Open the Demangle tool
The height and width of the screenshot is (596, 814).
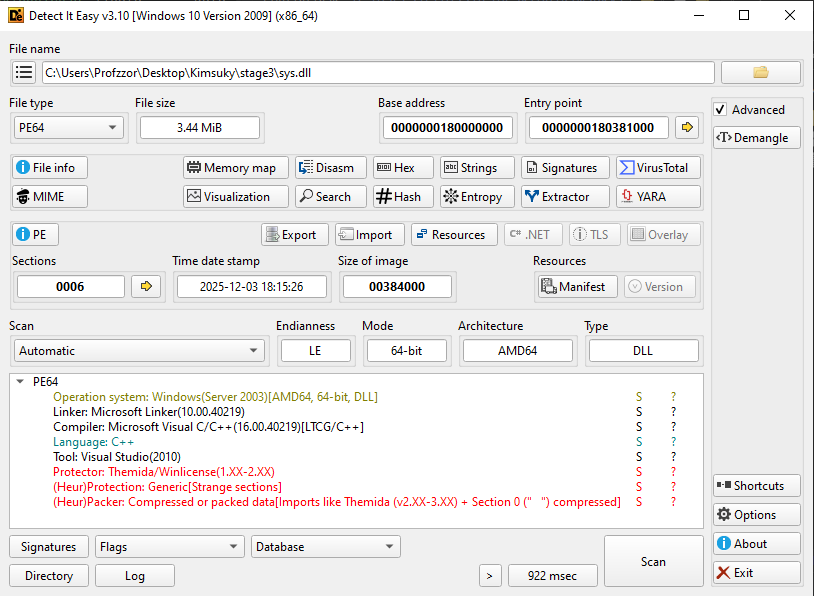pos(756,137)
